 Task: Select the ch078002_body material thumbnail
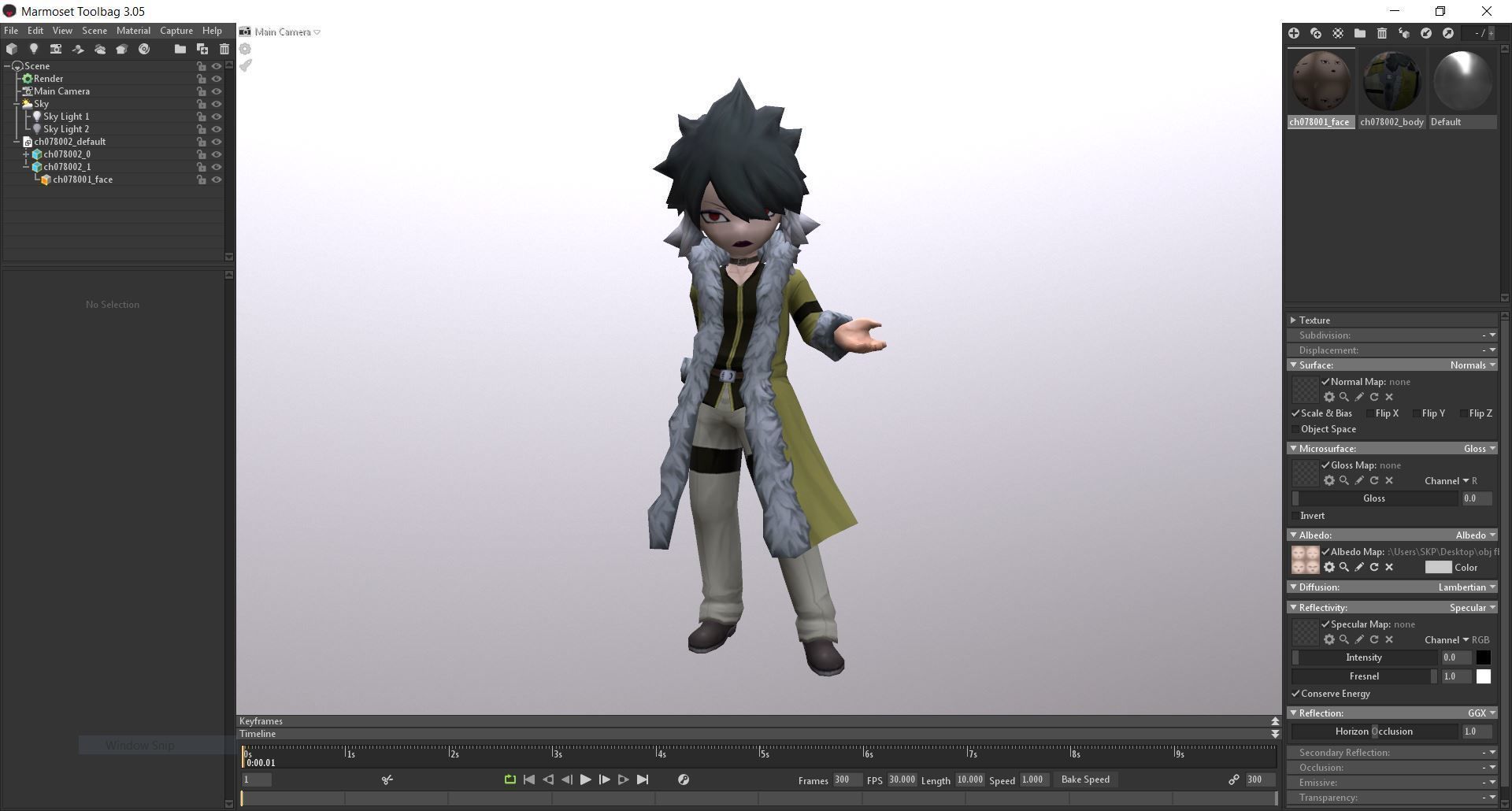pos(1392,89)
